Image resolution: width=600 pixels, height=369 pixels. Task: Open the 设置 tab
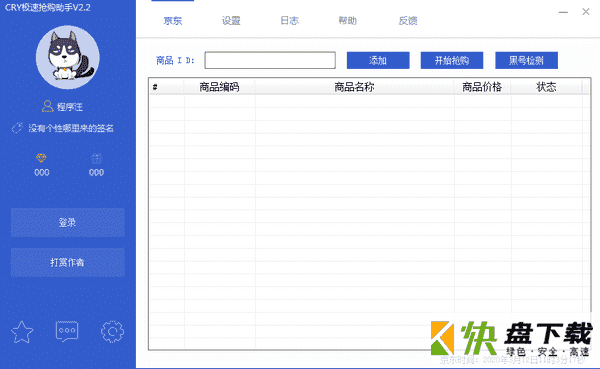[x=231, y=21]
